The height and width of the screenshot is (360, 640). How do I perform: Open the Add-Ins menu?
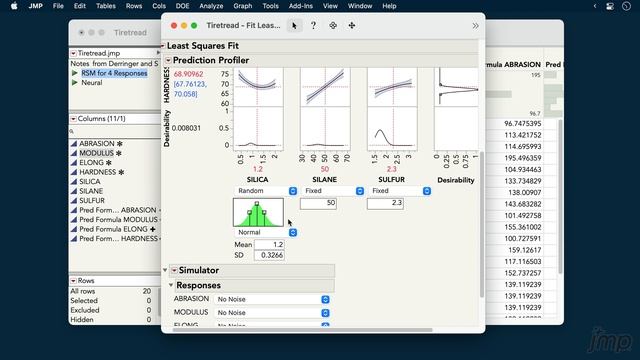300,6
